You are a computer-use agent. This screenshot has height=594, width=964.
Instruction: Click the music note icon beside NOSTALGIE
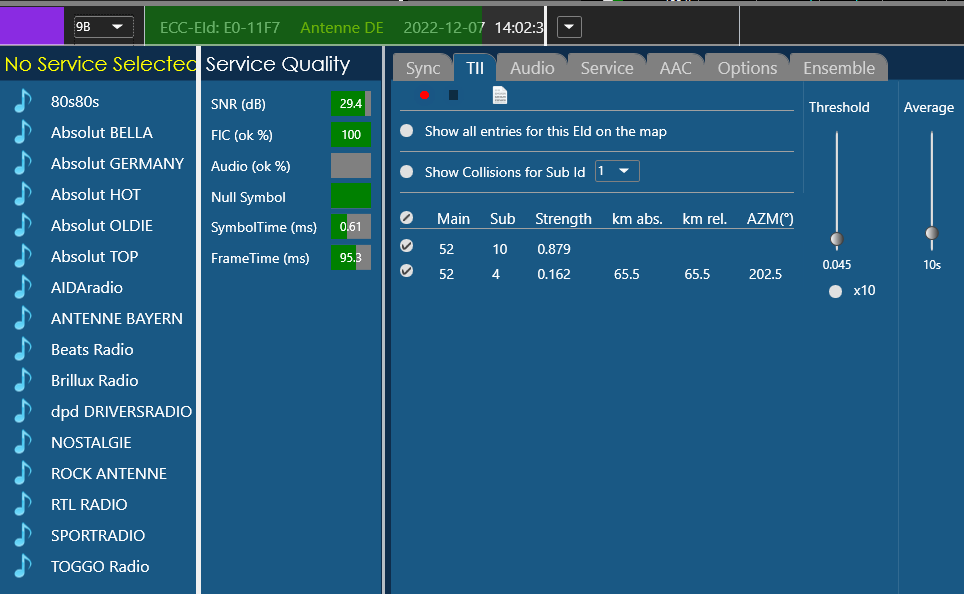23,442
